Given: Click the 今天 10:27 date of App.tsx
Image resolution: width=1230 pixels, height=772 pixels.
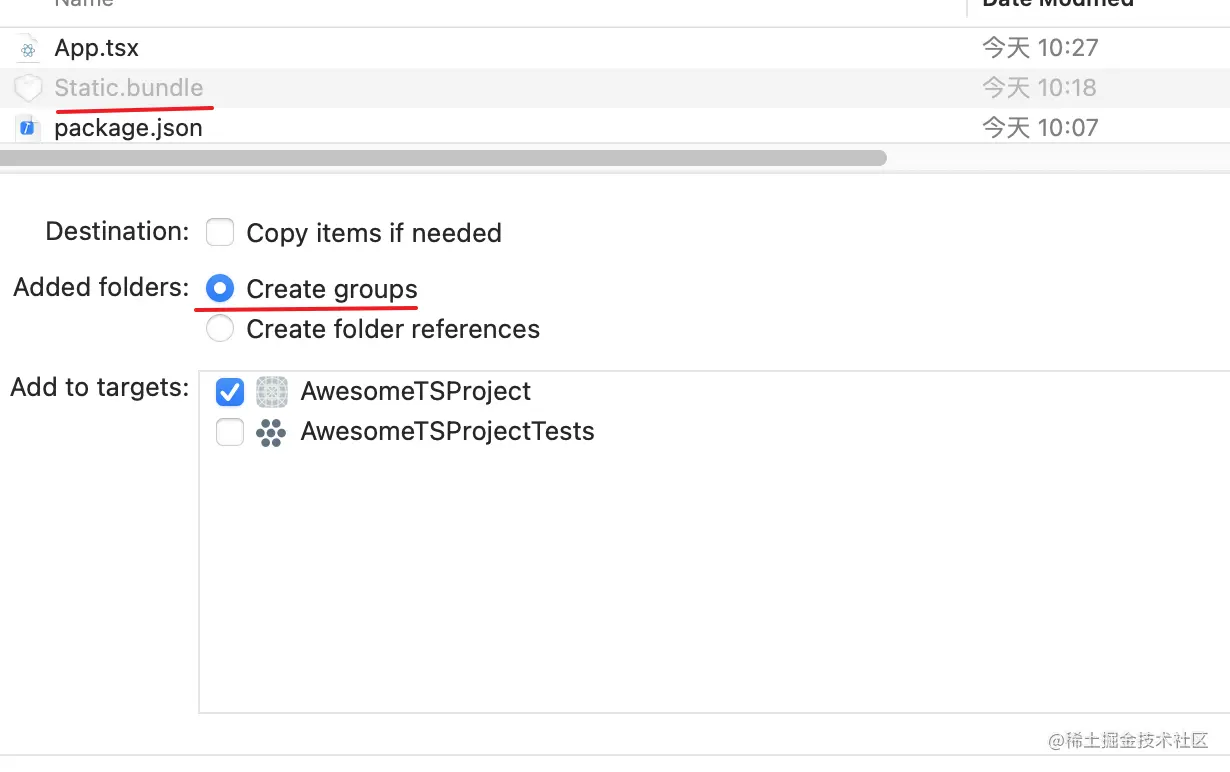Looking at the screenshot, I should pyautogui.click(x=1040, y=48).
